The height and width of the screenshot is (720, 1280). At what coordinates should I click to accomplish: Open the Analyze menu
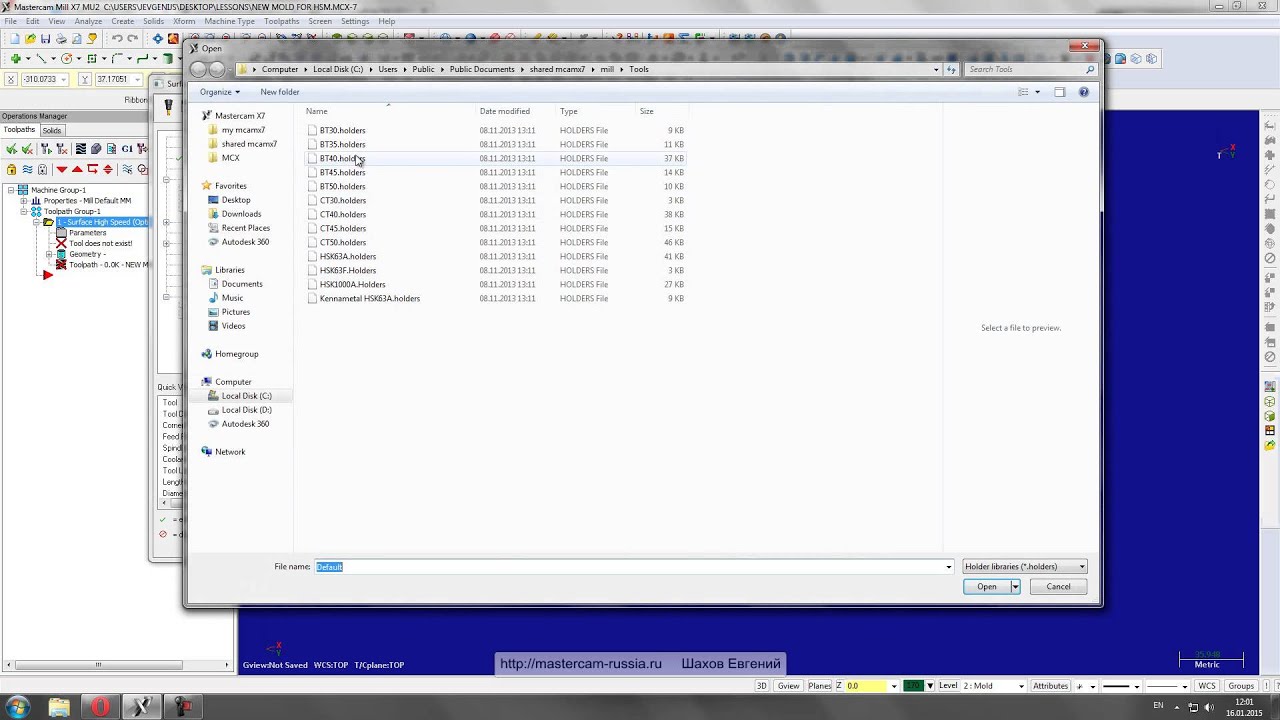(88, 21)
